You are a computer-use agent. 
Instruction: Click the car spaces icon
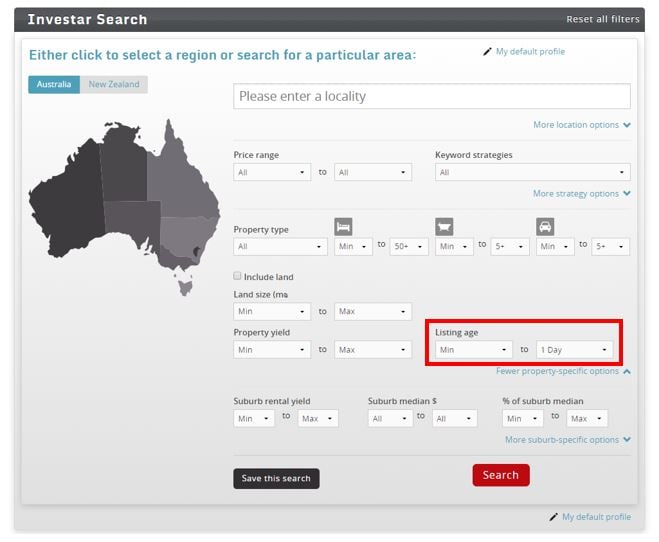click(545, 227)
